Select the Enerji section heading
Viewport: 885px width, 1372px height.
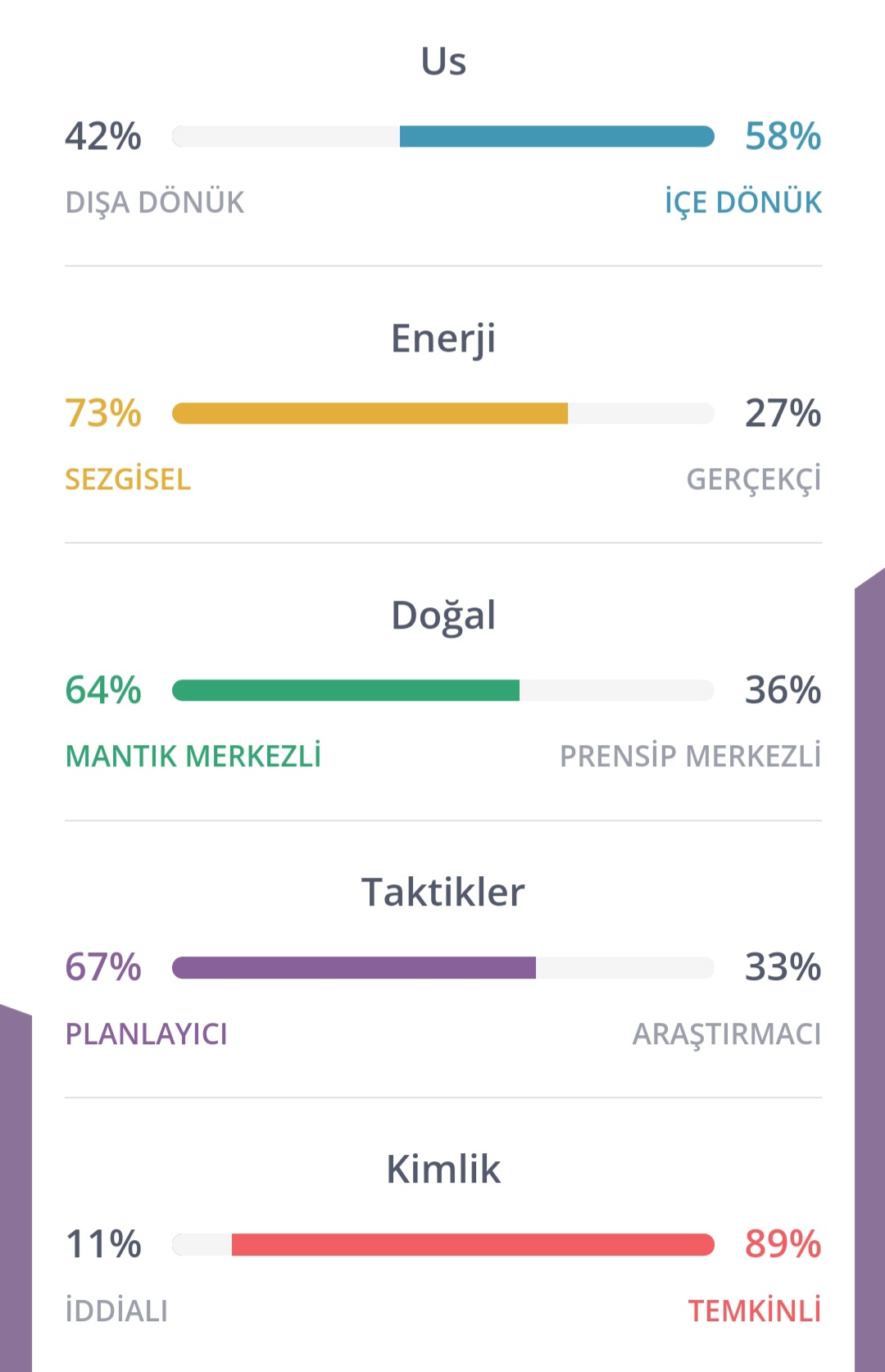pos(443,339)
